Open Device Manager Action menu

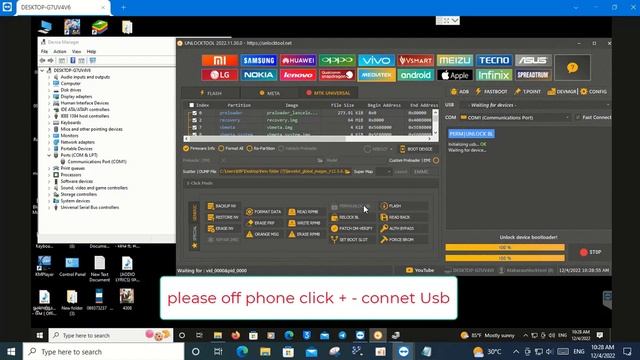60,51
